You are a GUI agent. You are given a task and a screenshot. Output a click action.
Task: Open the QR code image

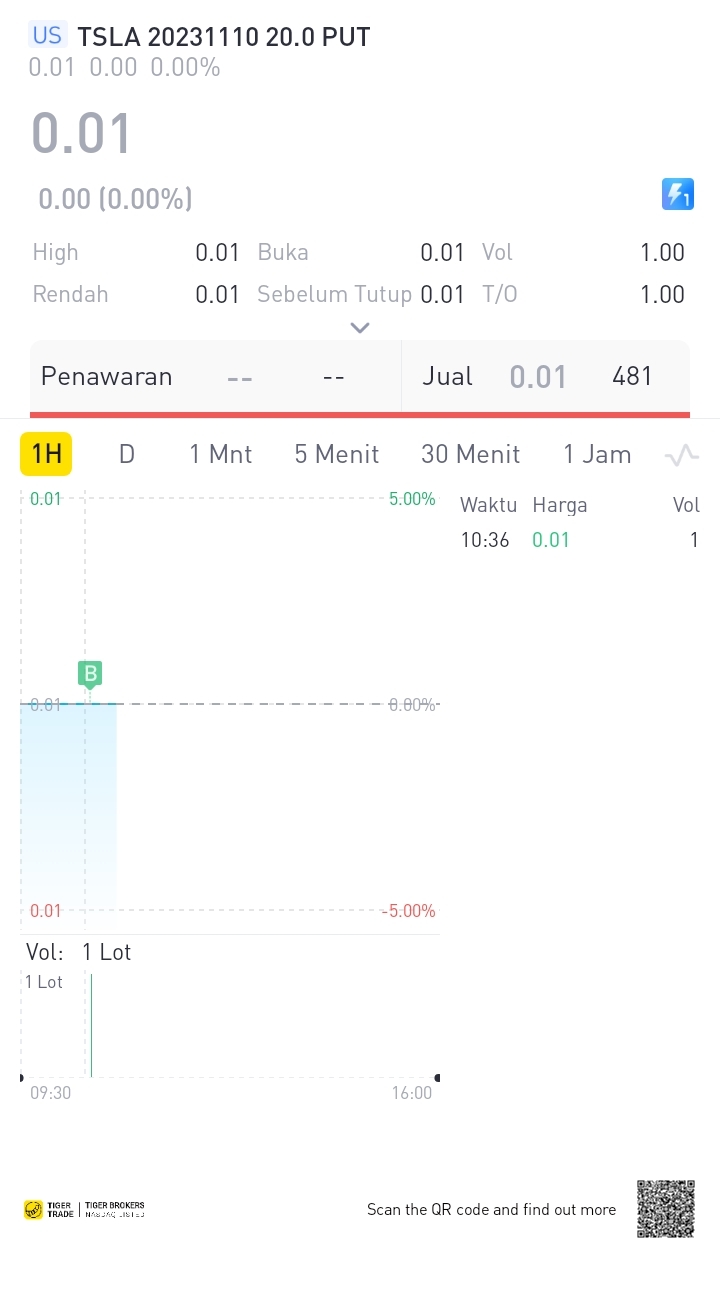[x=666, y=1209]
